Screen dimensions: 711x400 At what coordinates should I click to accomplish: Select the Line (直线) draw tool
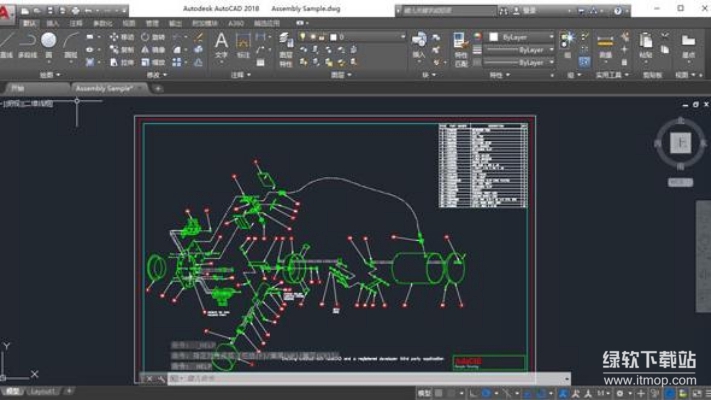pyautogui.click(x=6, y=45)
